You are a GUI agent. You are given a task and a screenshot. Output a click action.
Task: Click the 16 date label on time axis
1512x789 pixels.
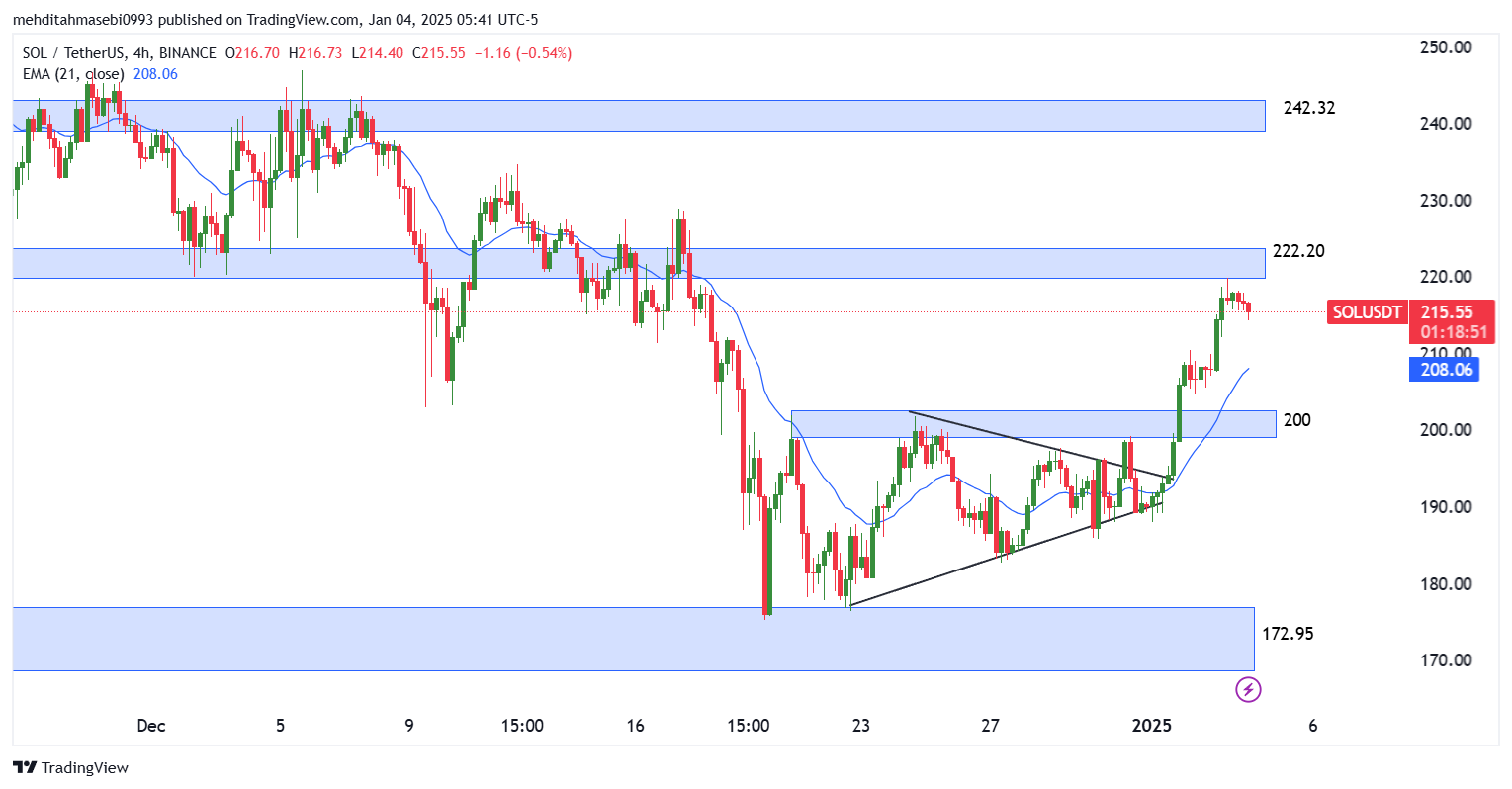point(635,726)
